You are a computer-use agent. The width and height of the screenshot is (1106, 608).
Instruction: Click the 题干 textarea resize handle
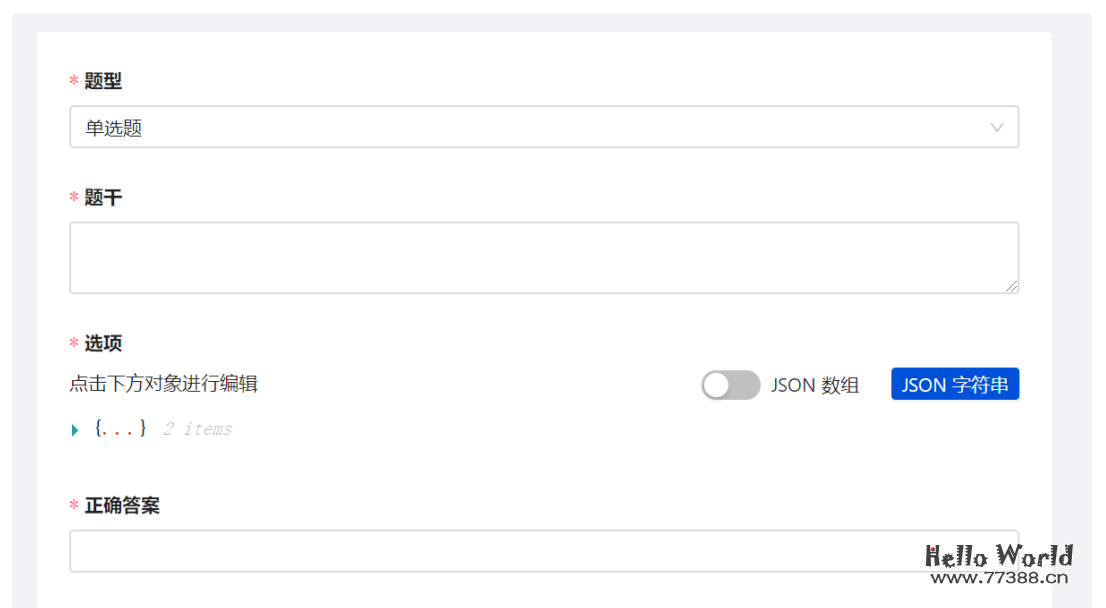pyautogui.click(x=1011, y=286)
